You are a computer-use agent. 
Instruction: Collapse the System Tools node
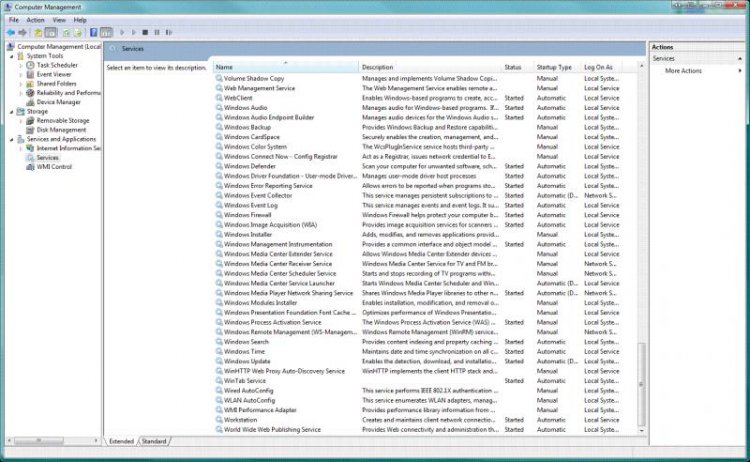[x=12, y=56]
